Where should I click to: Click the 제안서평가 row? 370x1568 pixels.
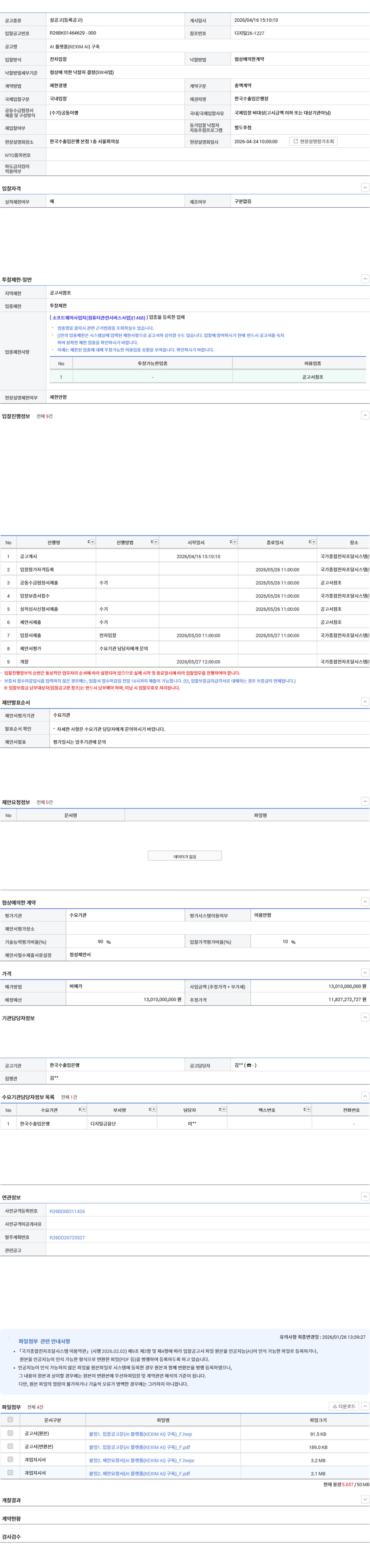[185, 648]
